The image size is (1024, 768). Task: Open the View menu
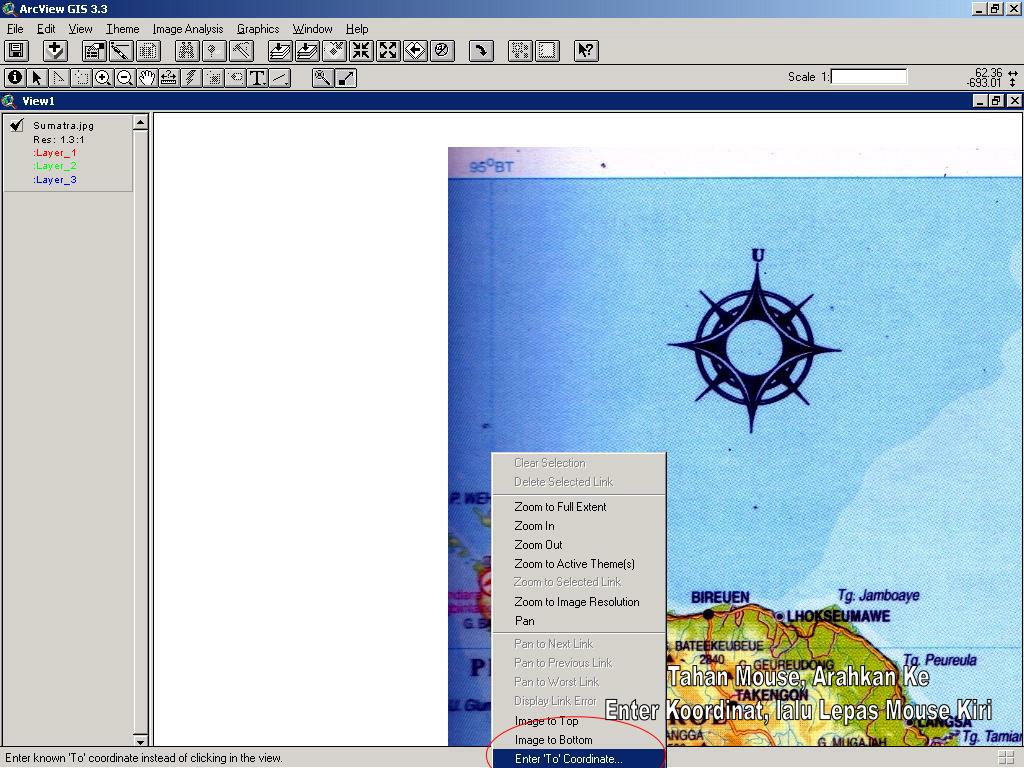coord(80,29)
